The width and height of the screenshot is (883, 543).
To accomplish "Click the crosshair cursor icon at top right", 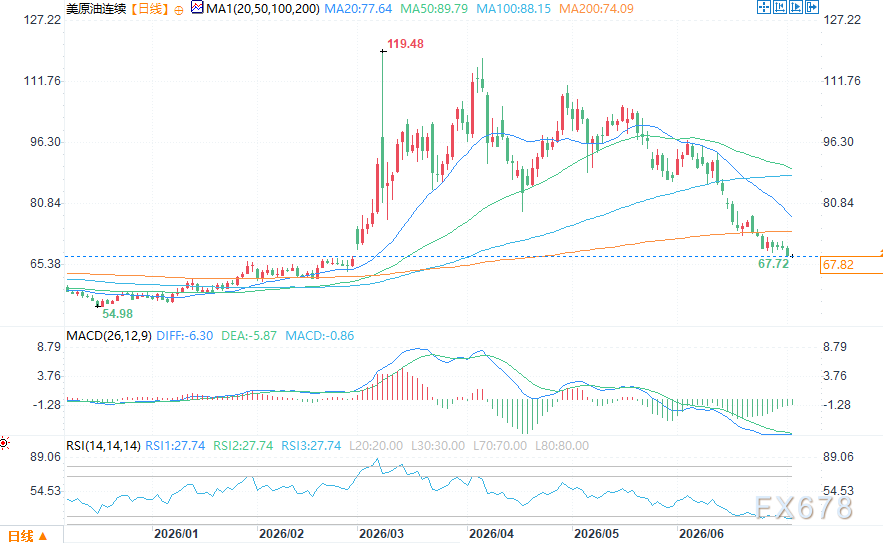I will [x=764, y=7].
